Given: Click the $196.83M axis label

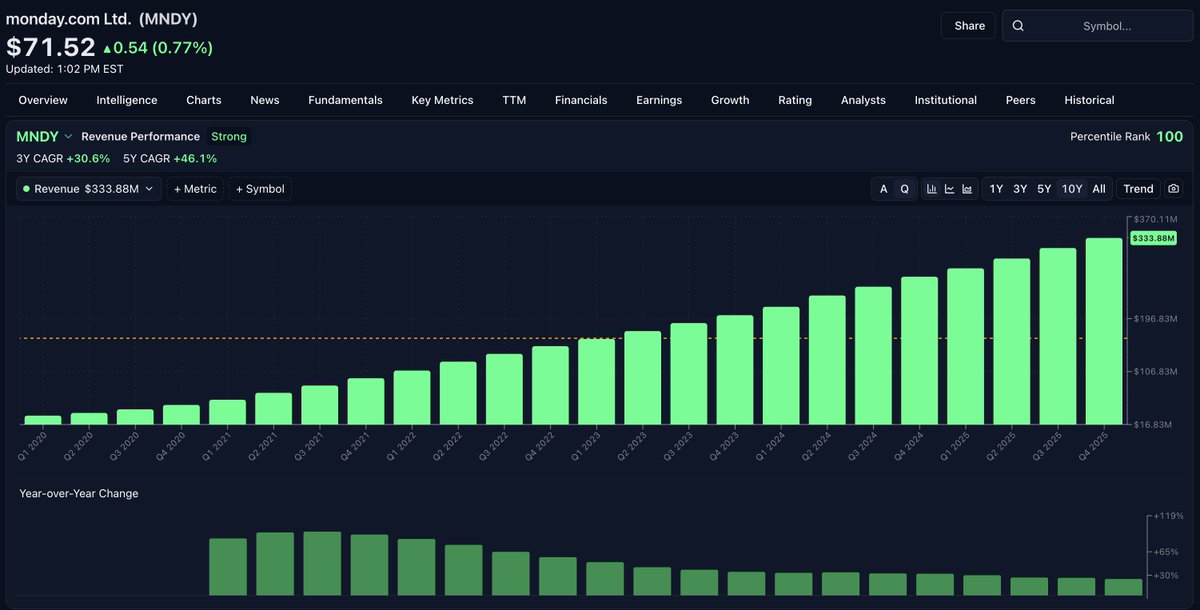Looking at the screenshot, I should point(1156,319).
